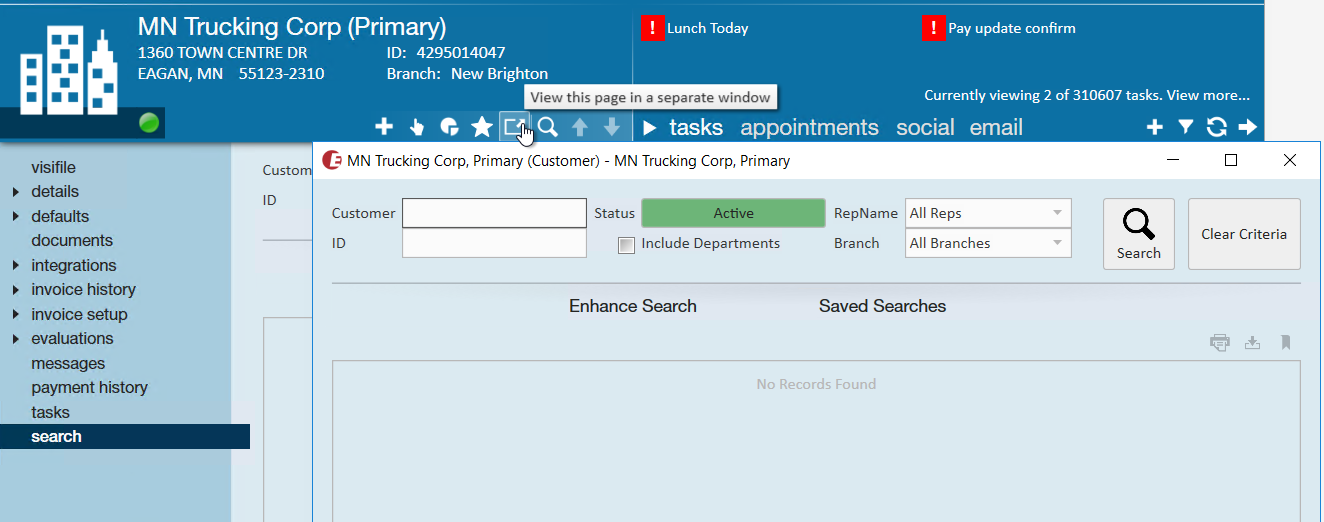This screenshot has width=1324, height=522.
Task: Click the view in separate window icon
Action: tap(514, 127)
